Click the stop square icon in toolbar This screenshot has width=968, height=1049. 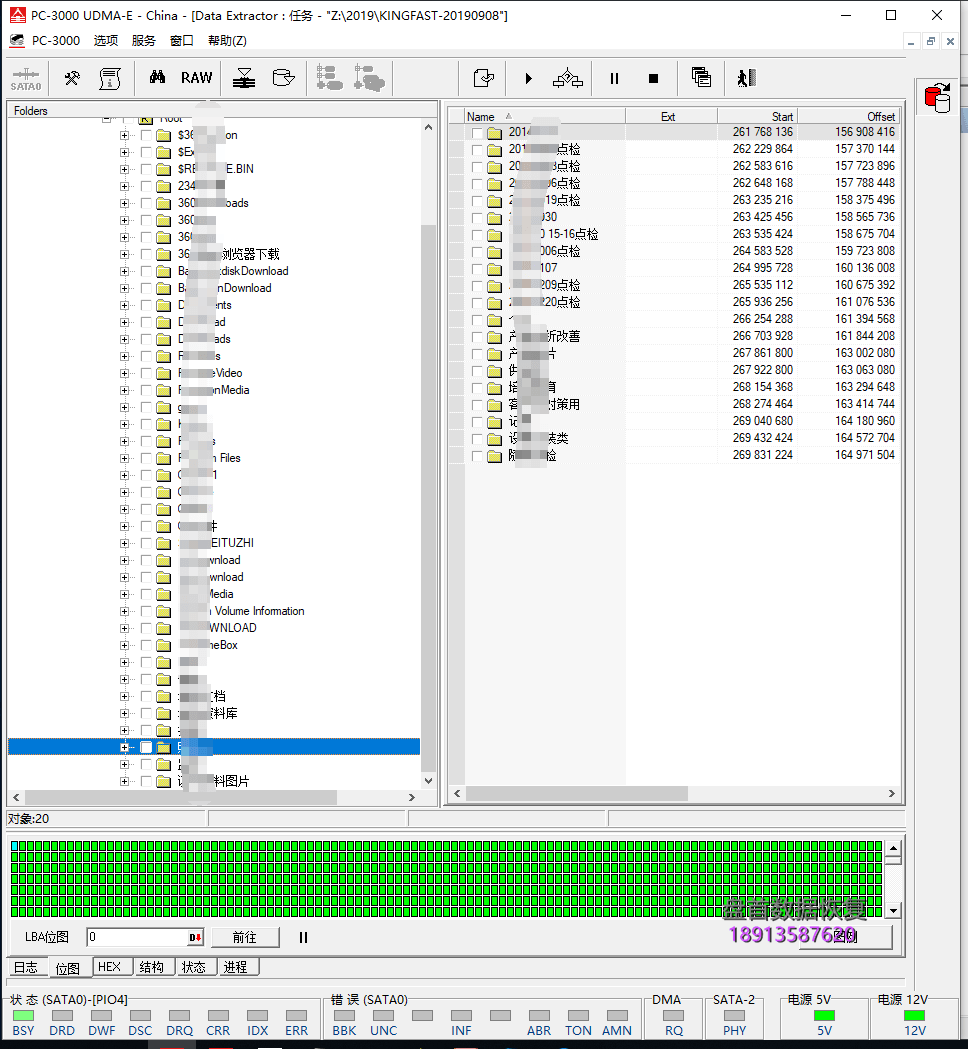[x=654, y=78]
